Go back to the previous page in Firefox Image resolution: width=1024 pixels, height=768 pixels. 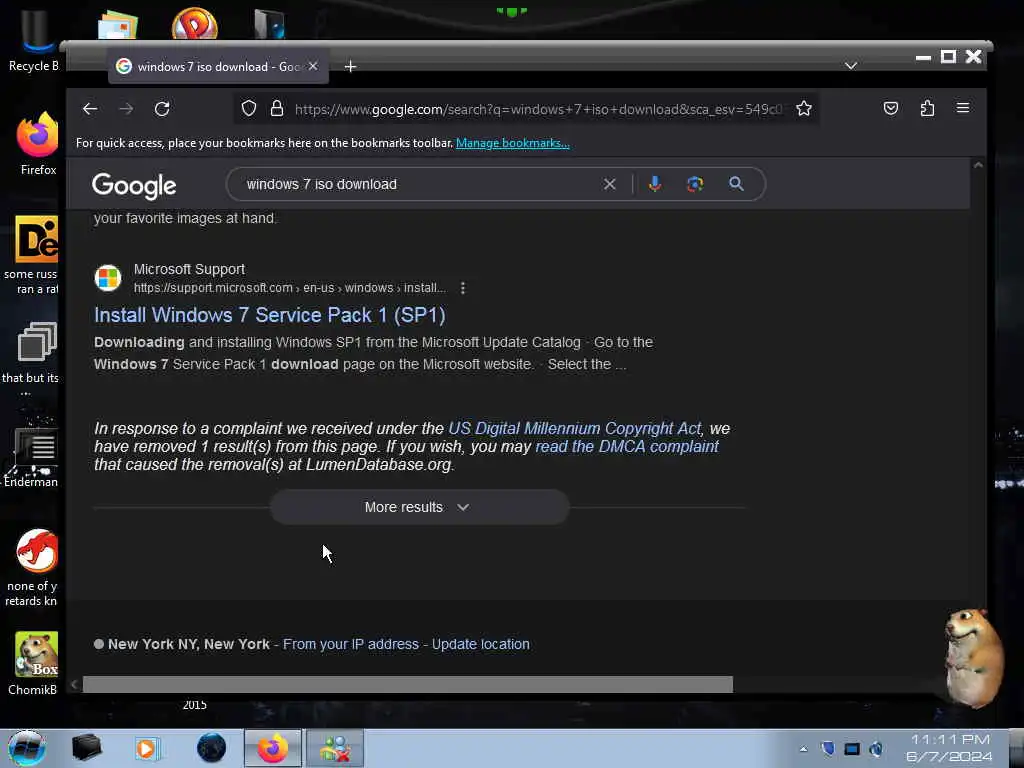pyautogui.click(x=90, y=109)
